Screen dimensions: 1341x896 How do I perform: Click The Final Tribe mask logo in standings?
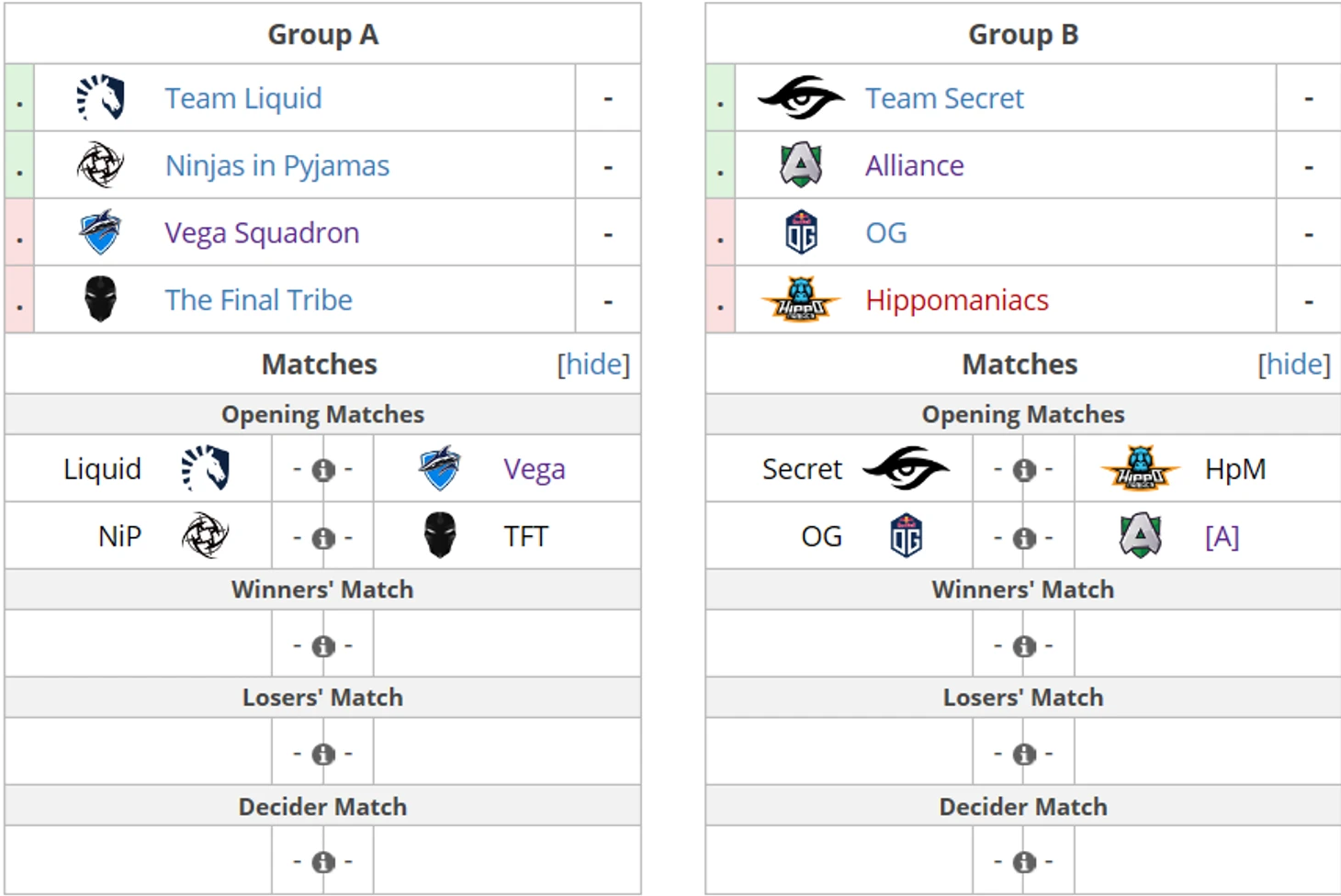100,299
